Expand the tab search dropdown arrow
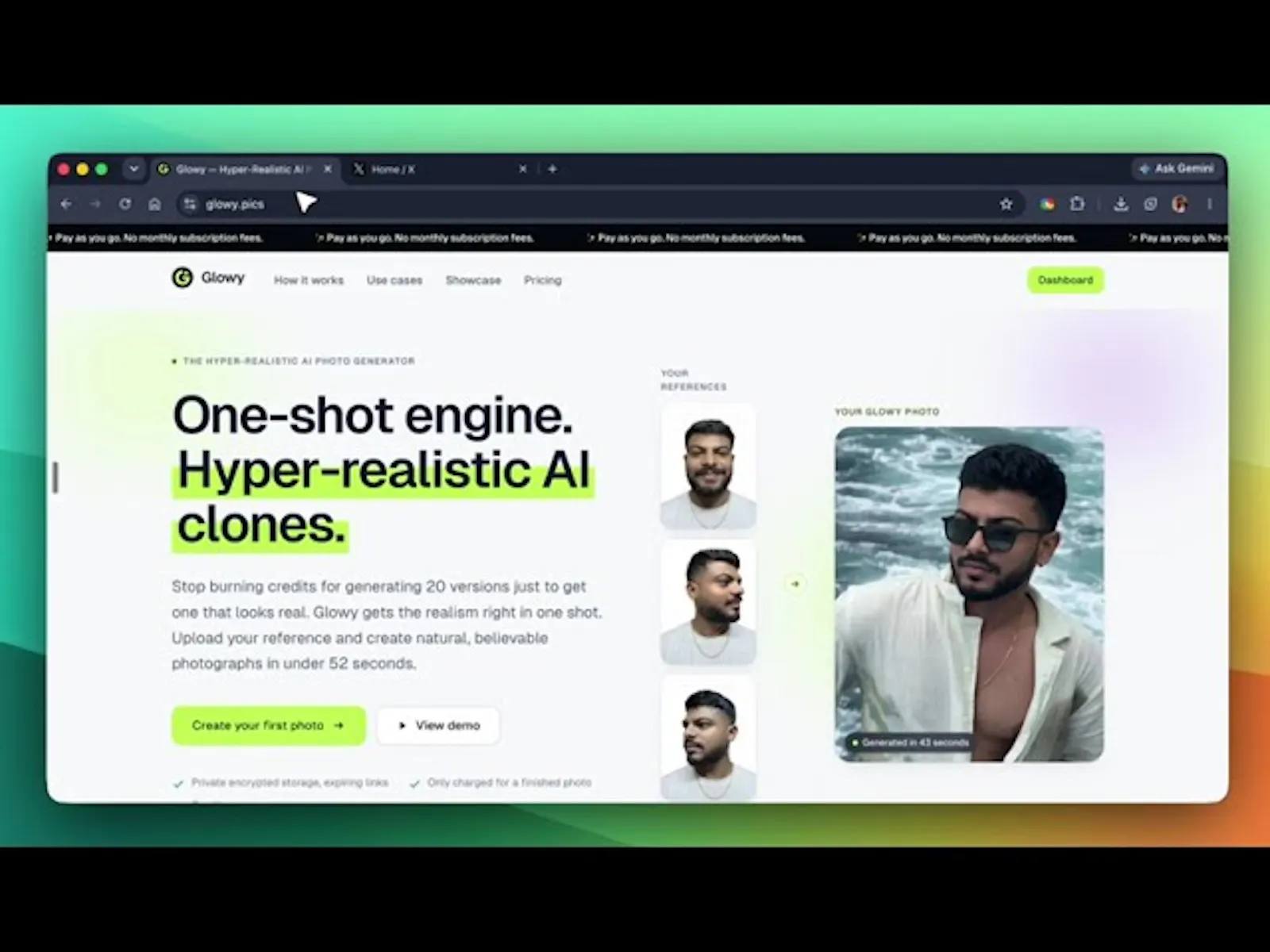Image resolution: width=1270 pixels, height=952 pixels. pyautogui.click(x=134, y=169)
